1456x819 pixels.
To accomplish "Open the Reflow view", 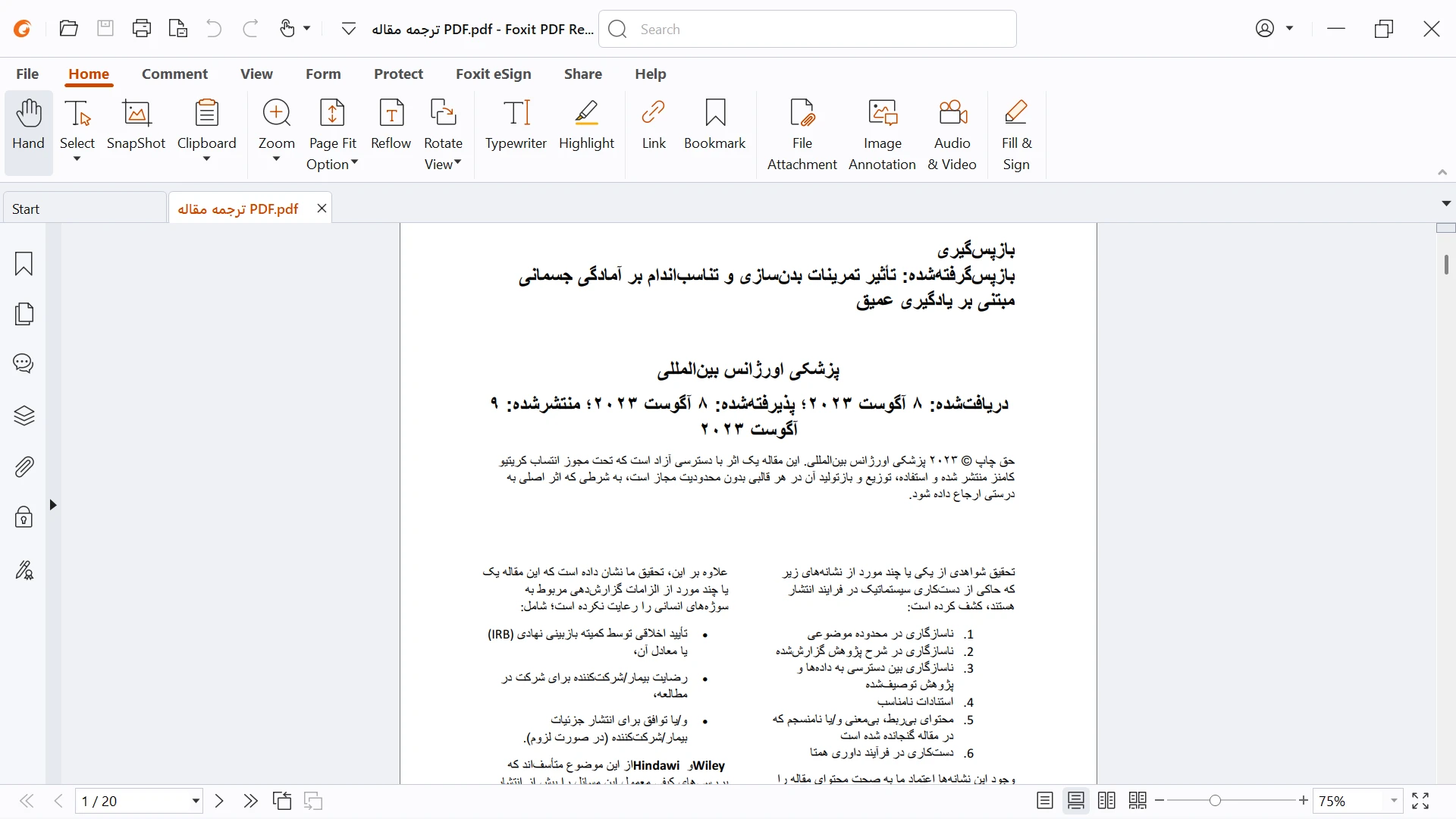I will [x=391, y=125].
